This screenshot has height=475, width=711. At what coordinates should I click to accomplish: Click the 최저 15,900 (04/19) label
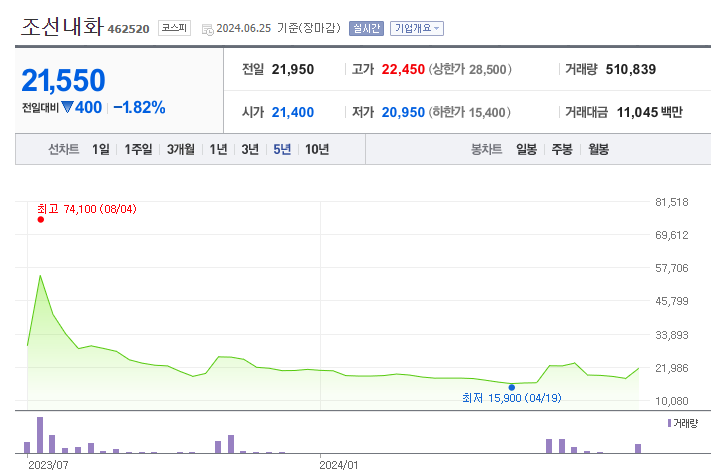pos(511,398)
